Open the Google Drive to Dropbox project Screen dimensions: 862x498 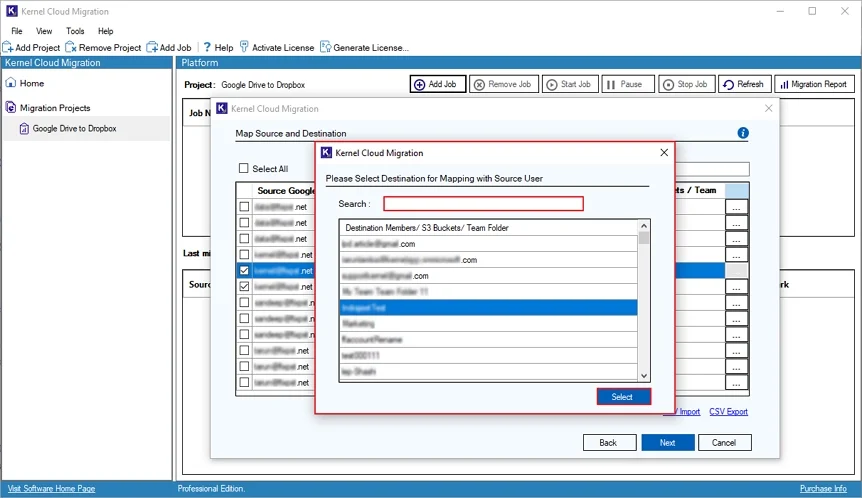74,129
